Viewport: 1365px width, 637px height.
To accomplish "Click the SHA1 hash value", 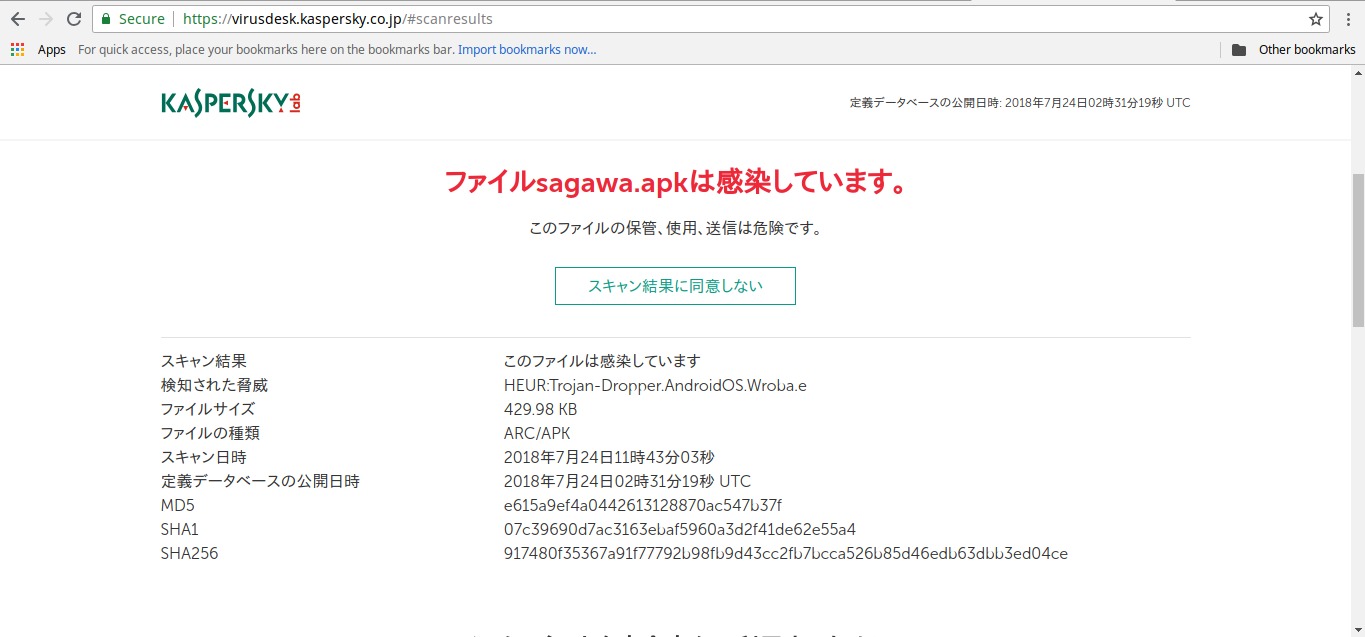I will [679, 529].
